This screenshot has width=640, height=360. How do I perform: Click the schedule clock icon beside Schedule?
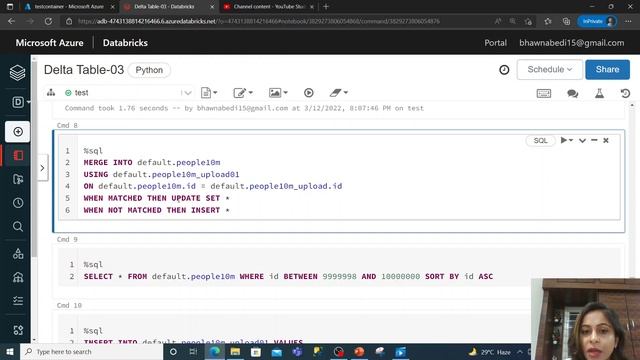click(x=504, y=70)
